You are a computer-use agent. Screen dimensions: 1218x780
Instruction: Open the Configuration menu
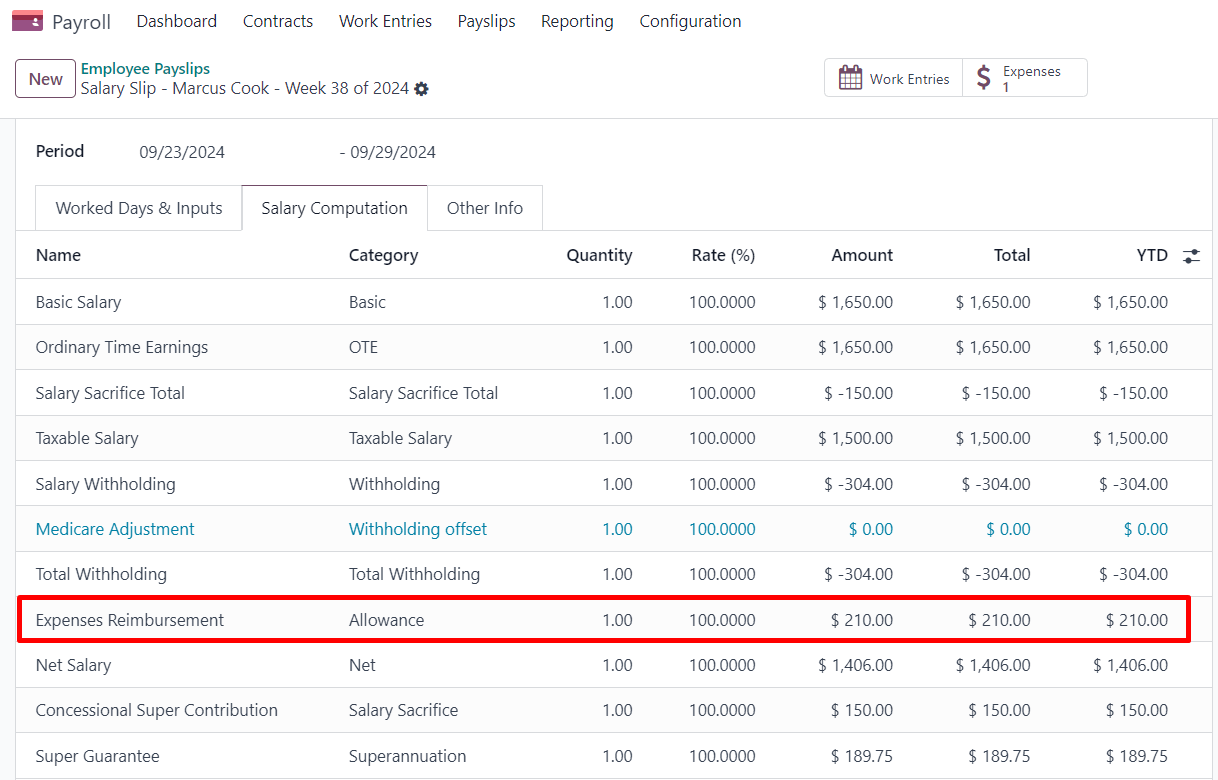click(690, 21)
